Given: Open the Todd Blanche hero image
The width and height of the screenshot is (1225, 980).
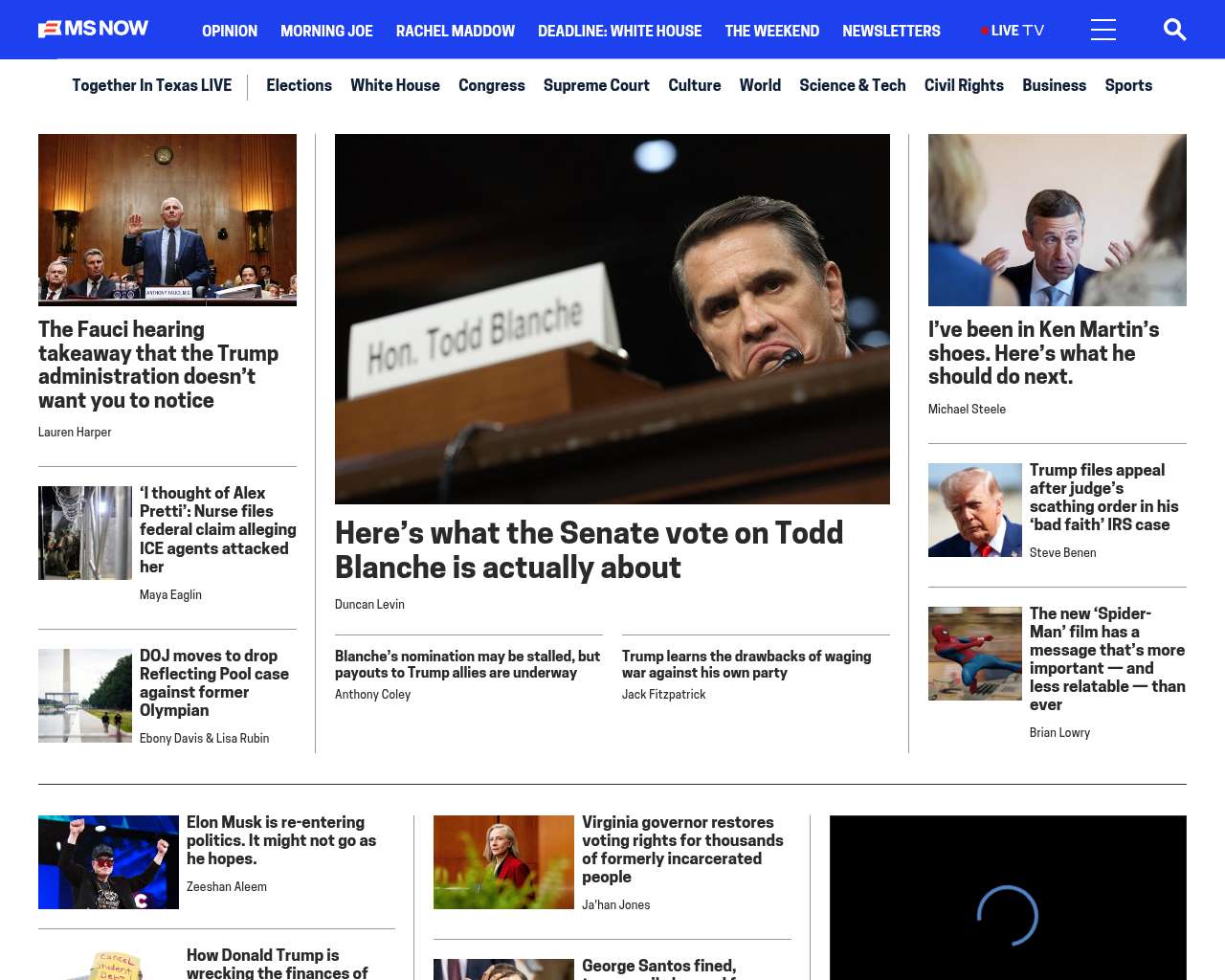Looking at the screenshot, I should (x=612, y=319).
